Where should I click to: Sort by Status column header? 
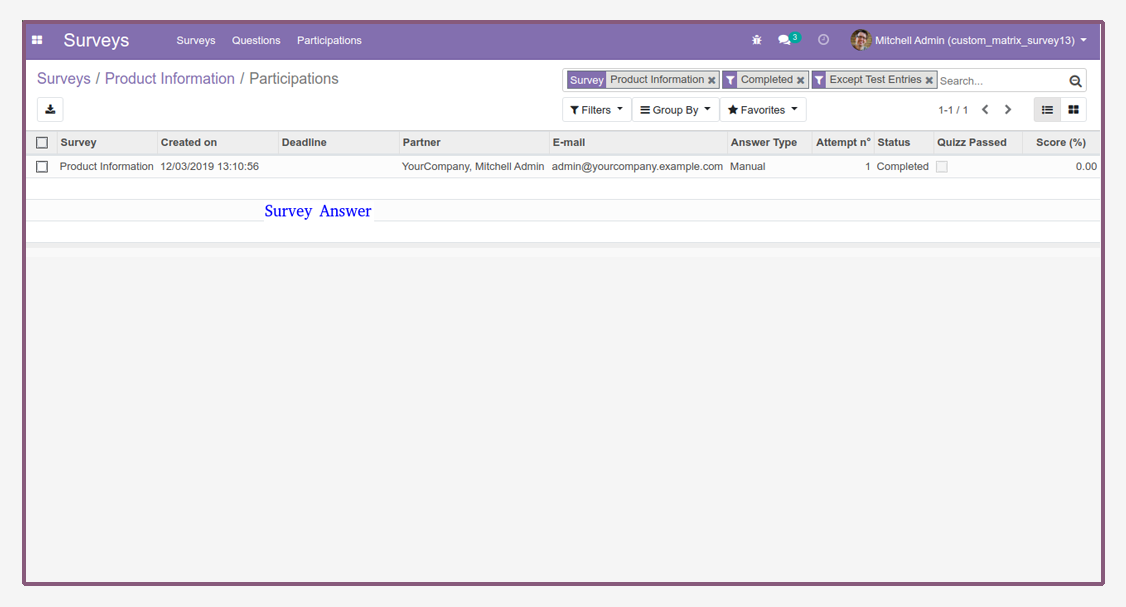904,142
